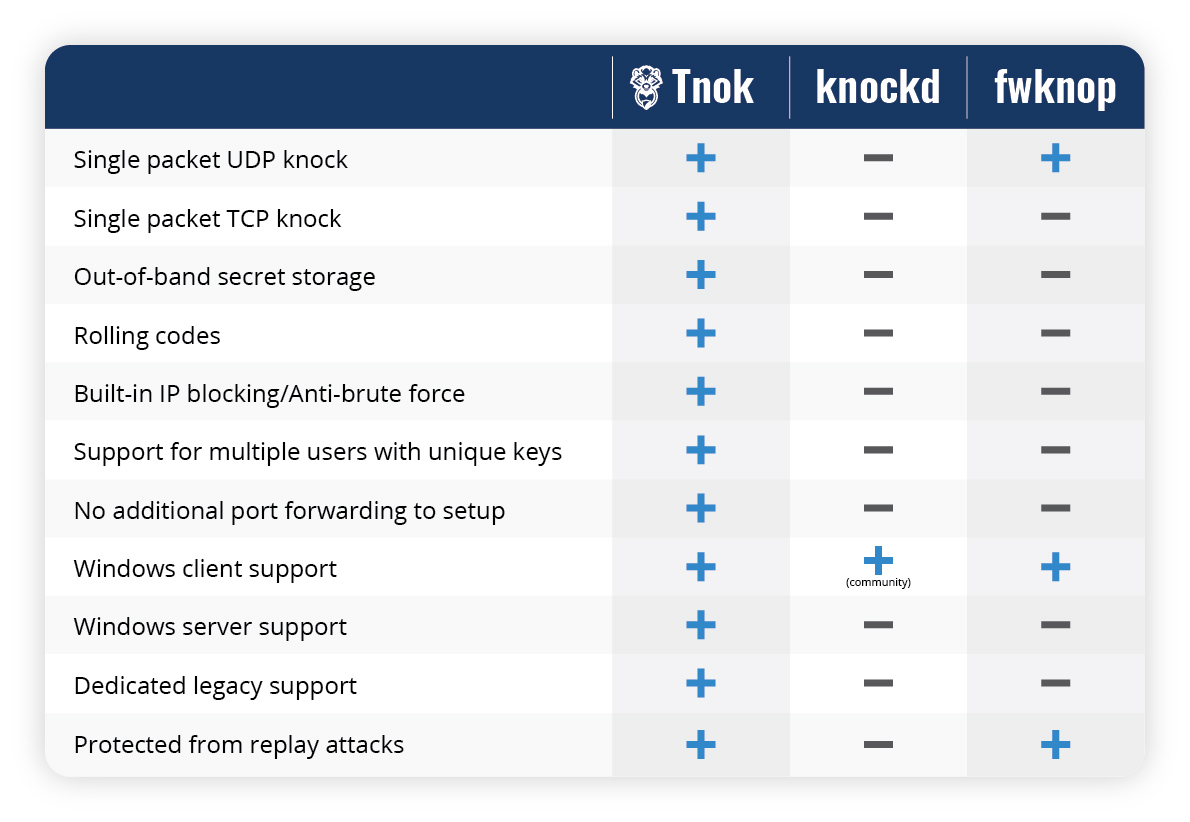Screen dimensions: 1190x822
Task: Click knockd minus for Out-of-band secret storage
Action: [x=878, y=275]
